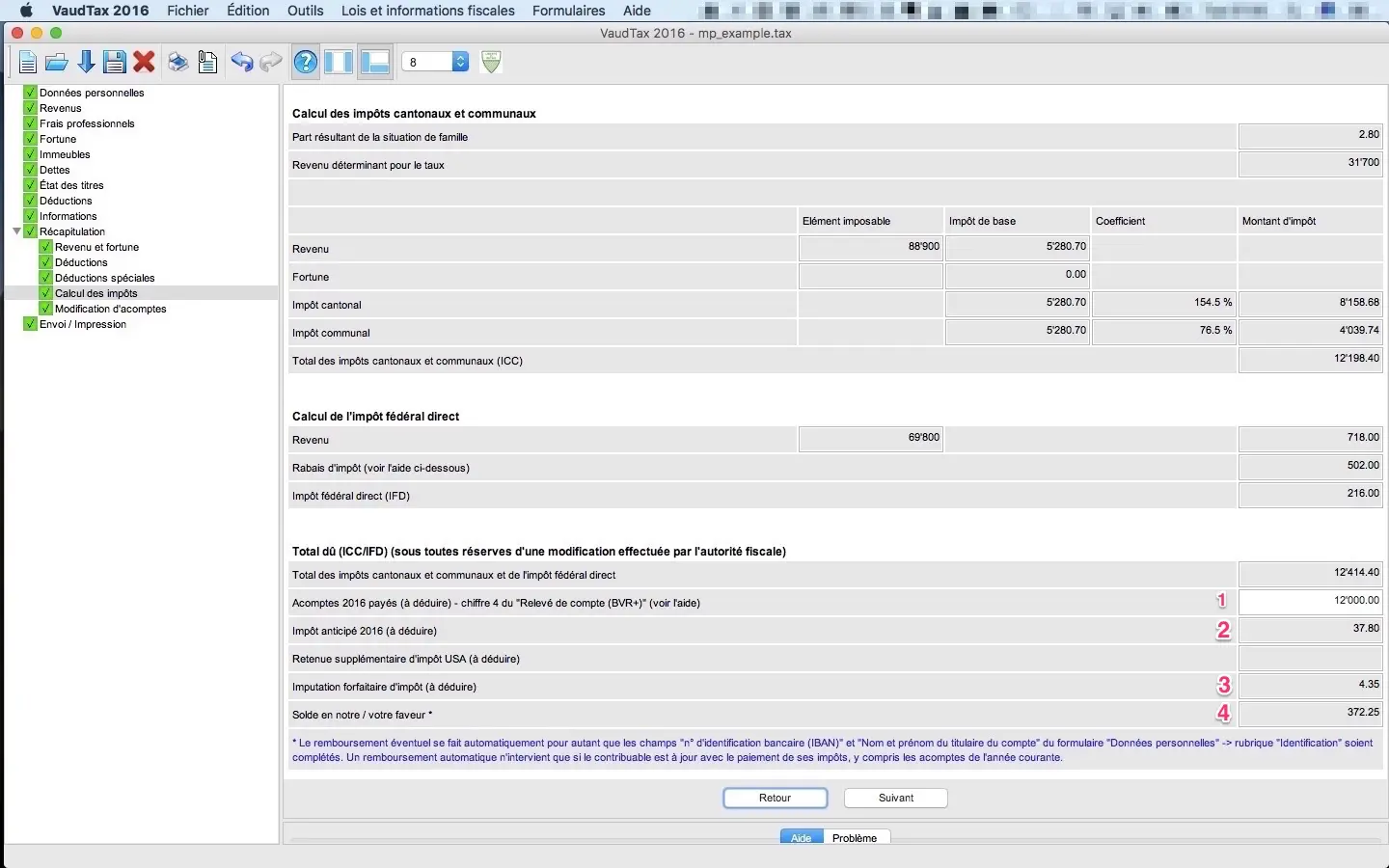Viewport: 1389px width, 868px height.
Task: Open the Frais professionnels section
Action: coord(87,123)
